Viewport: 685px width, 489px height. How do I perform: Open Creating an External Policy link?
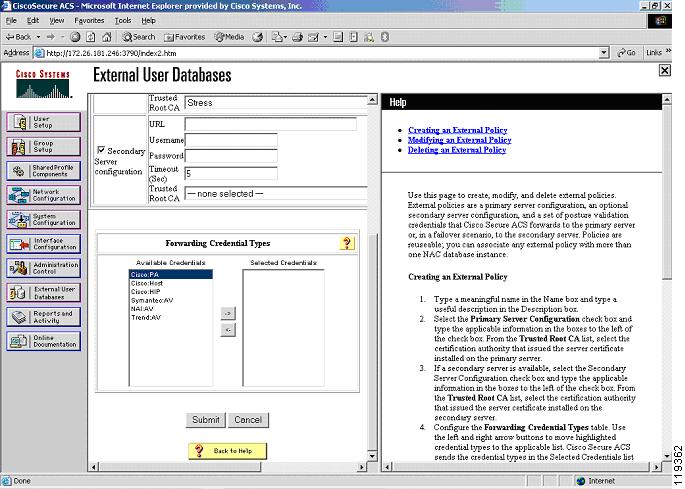(457, 130)
